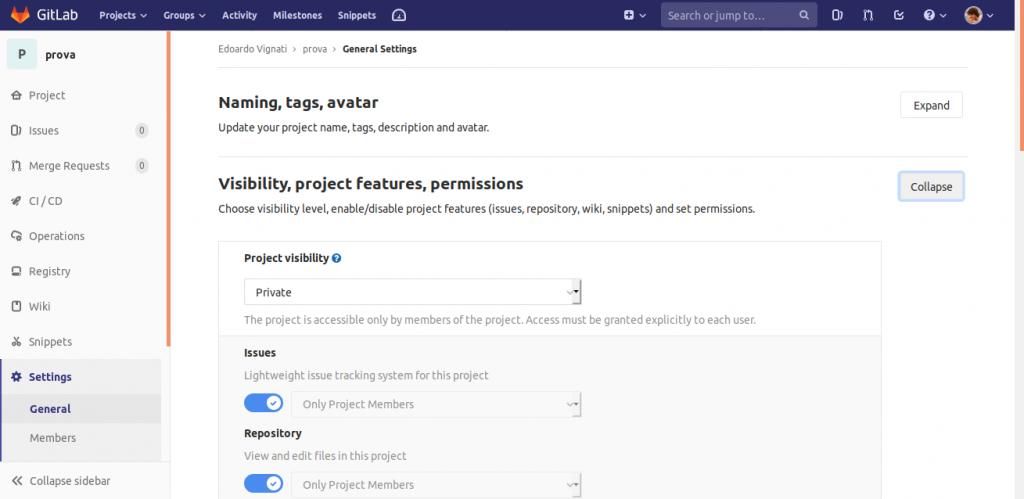This screenshot has height=499, width=1024.
Task: Open the help question mark menu
Action: [x=935, y=15]
